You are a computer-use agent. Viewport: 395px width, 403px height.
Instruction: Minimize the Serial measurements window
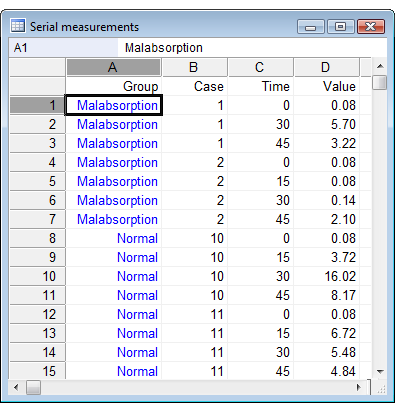tap(310, 27)
